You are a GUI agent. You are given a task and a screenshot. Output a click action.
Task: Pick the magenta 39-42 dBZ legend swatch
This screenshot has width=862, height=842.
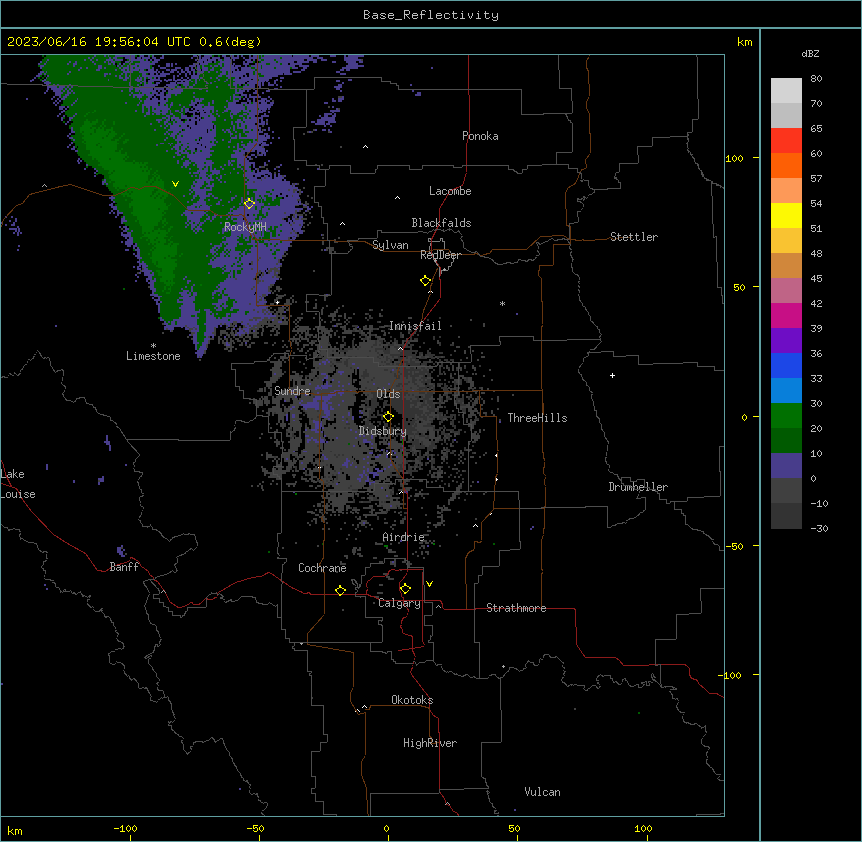coord(786,316)
